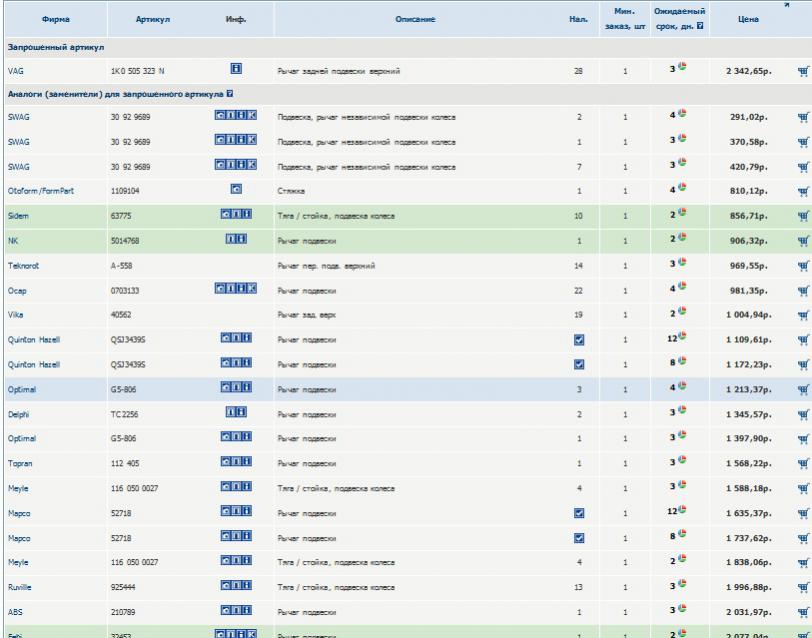Open the camera icon in the Sidem row
This screenshot has width=812, height=638.
(x=225, y=213)
